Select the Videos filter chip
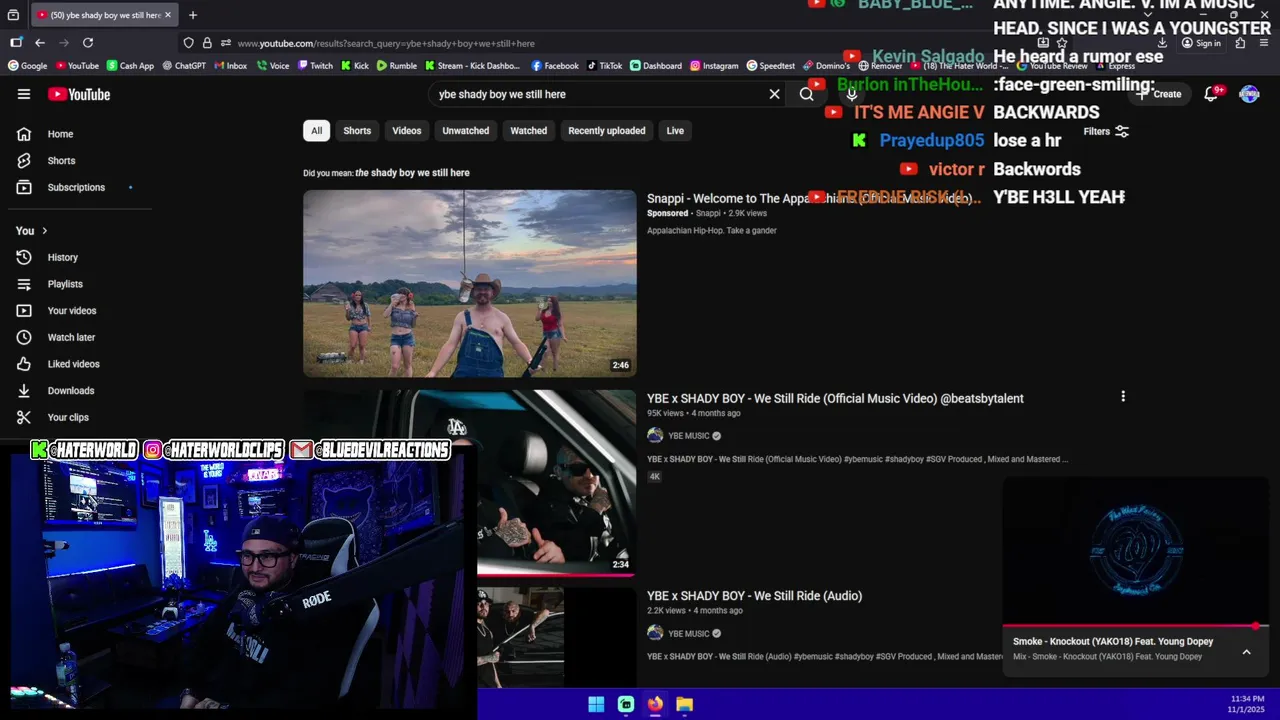Viewport: 1280px width, 720px height. (x=407, y=131)
